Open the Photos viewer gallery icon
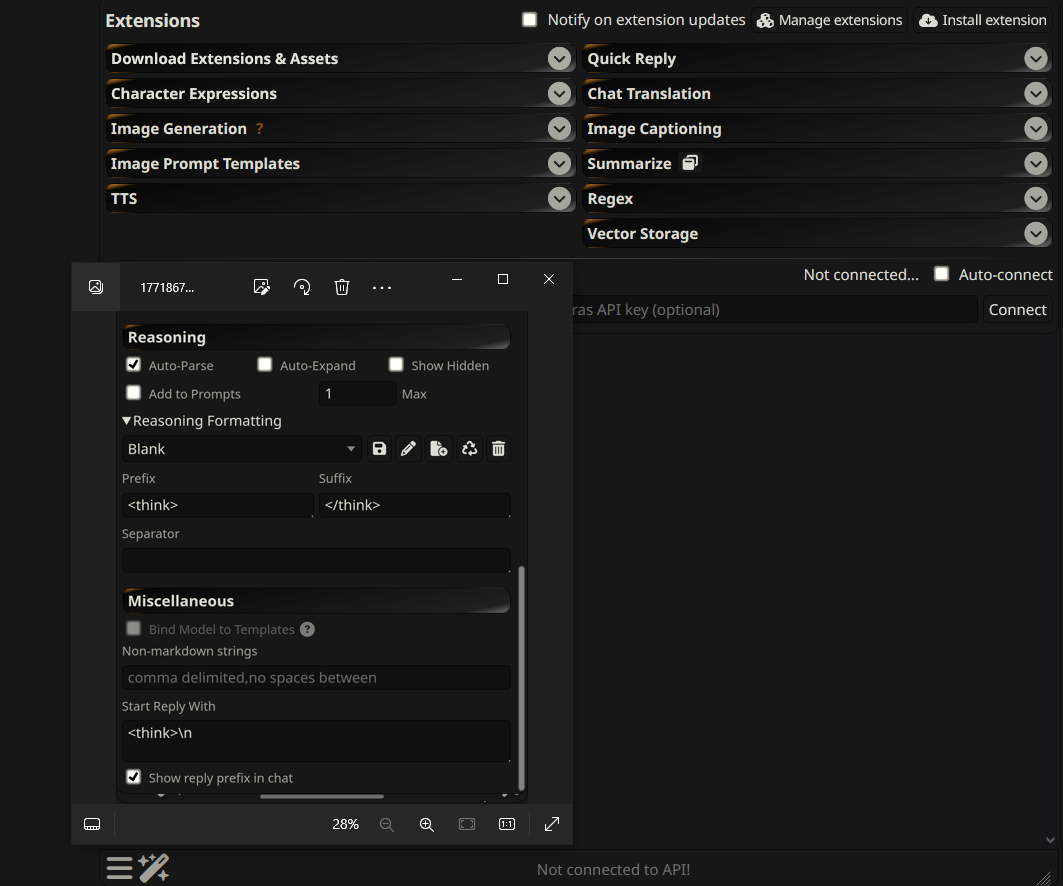The height and width of the screenshot is (886, 1063). point(96,287)
